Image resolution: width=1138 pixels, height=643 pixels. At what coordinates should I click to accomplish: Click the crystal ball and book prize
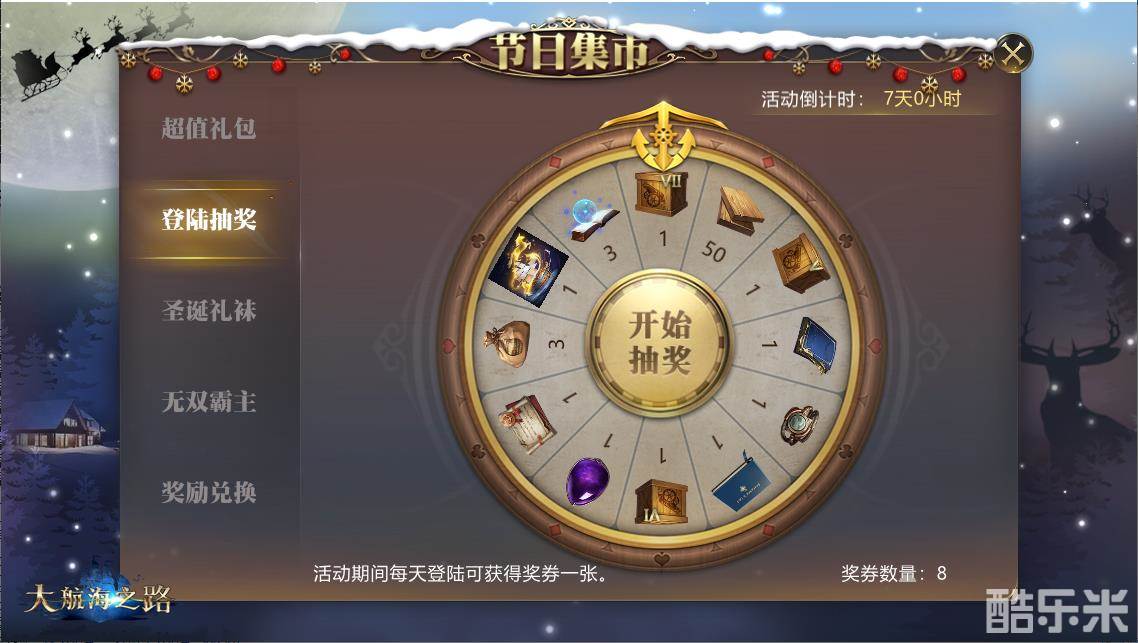[x=591, y=218]
